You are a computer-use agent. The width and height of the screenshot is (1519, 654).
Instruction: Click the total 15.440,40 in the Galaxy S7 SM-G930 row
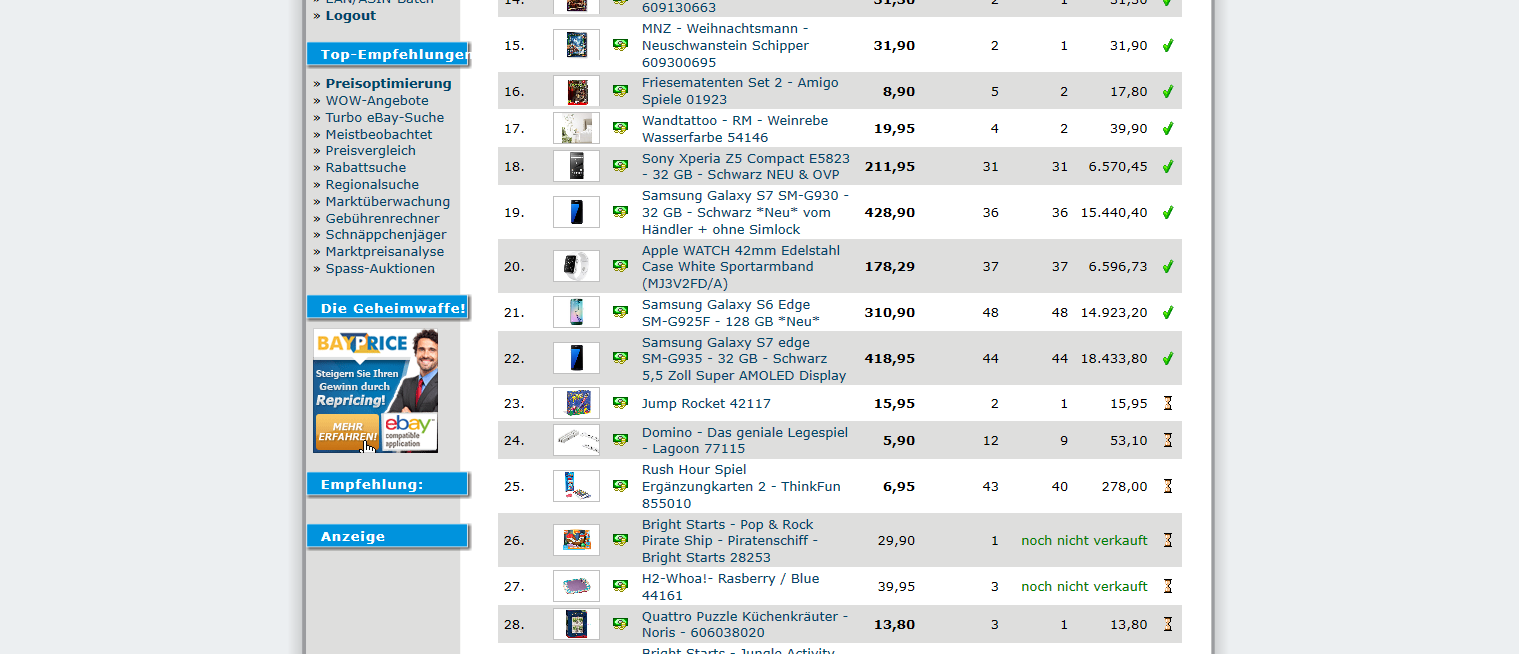[x=1114, y=213]
